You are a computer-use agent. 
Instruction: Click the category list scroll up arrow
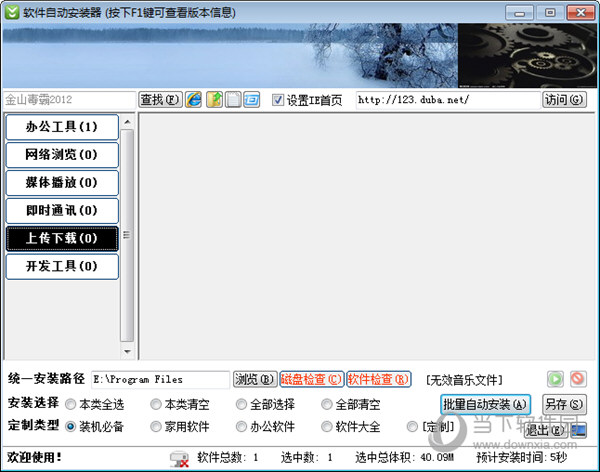click(x=127, y=122)
